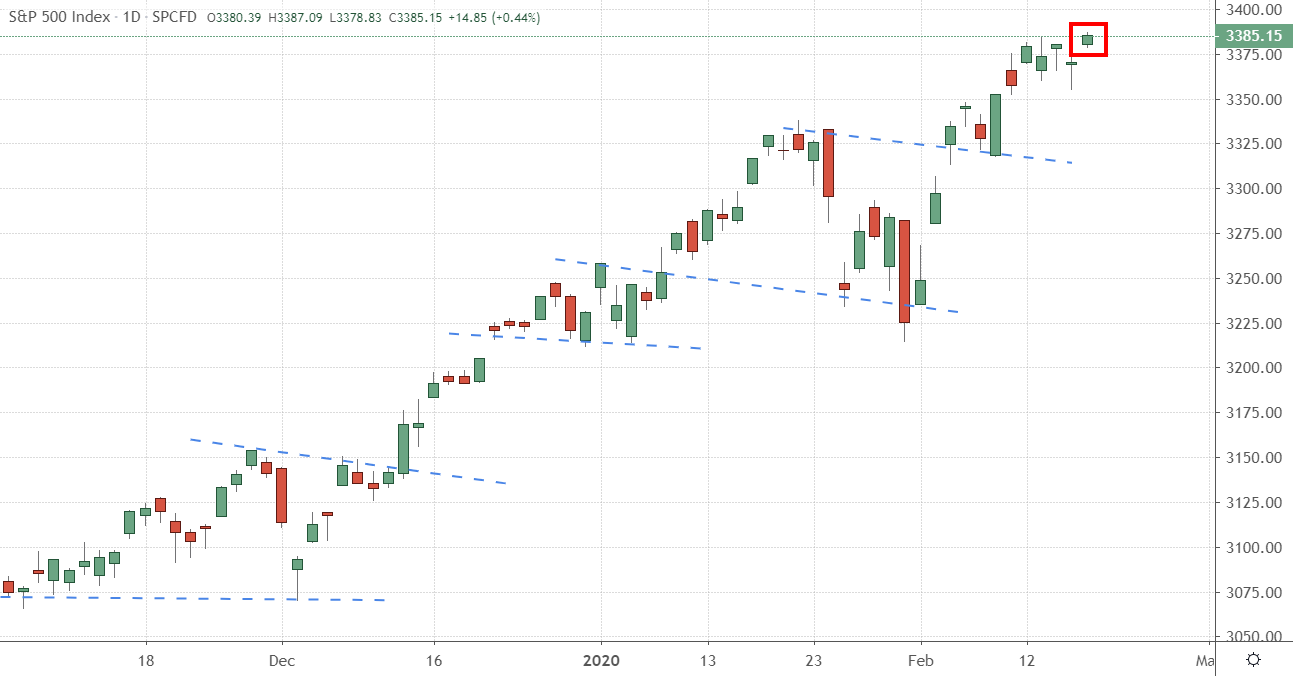Click the SPCFD exchange label
Viewport: 1293px width, 676px height.
(x=175, y=18)
